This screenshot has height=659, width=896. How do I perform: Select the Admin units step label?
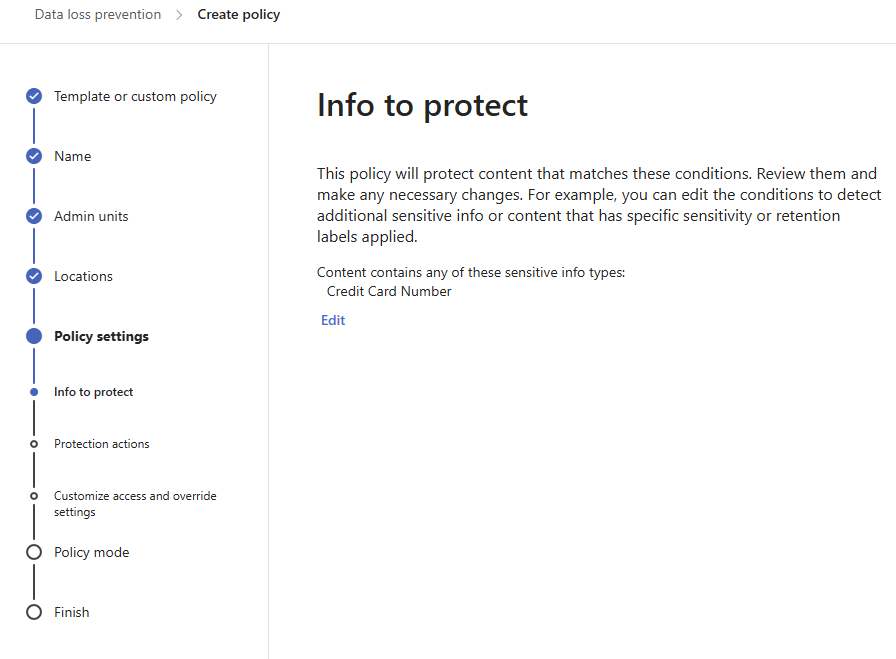[91, 216]
